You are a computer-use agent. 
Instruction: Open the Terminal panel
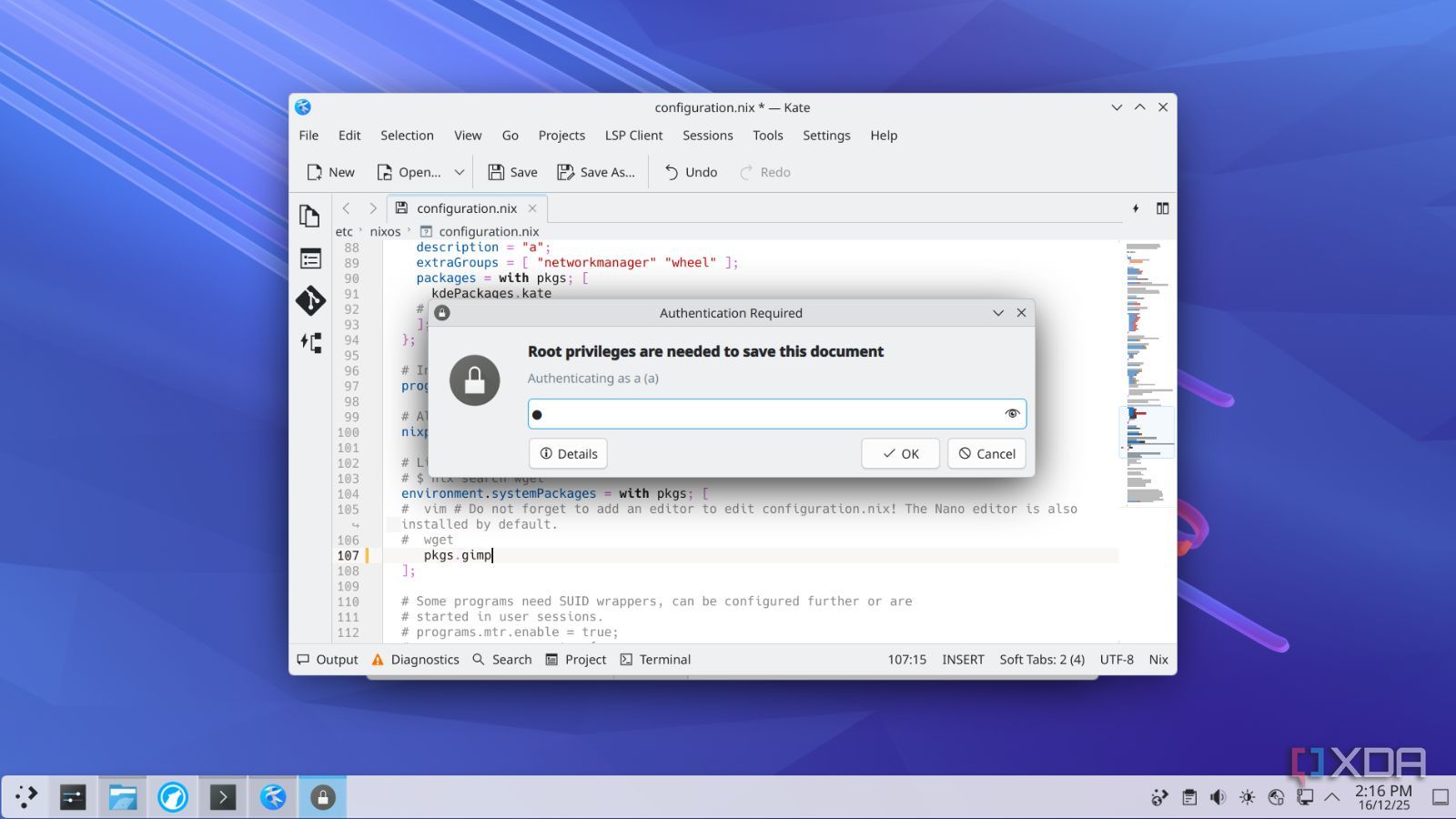655,660
